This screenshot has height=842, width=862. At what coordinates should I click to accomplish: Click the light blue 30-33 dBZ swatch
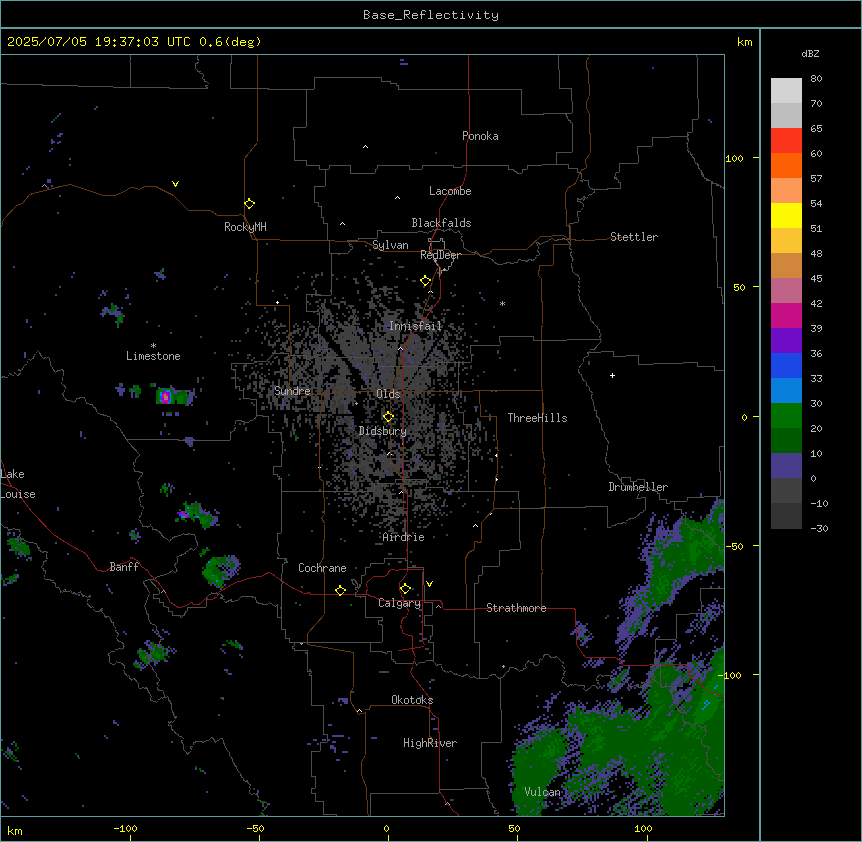(786, 391)
